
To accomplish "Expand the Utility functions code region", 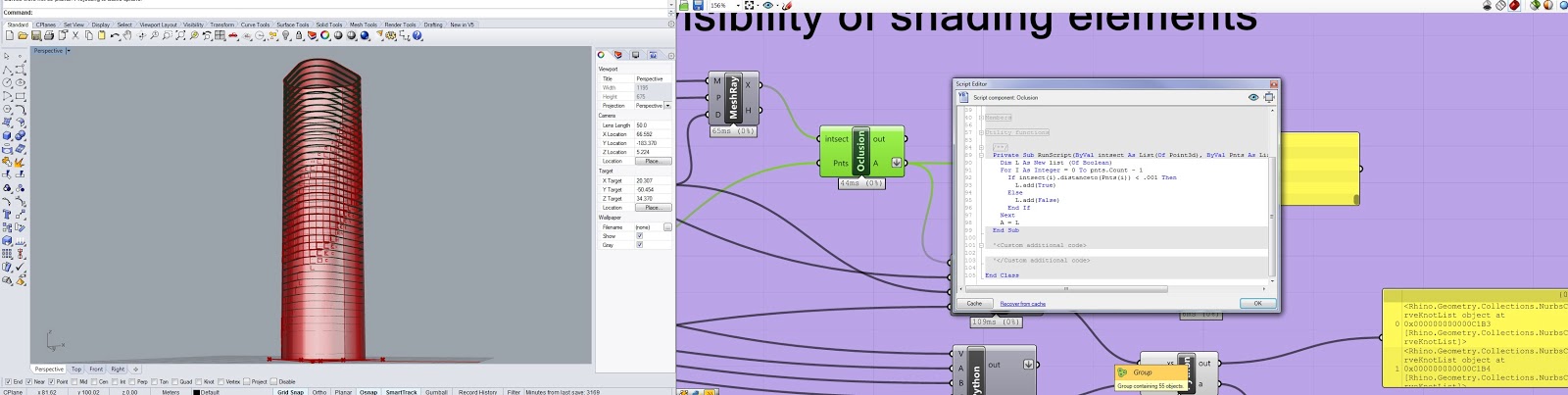I will 981,132.
